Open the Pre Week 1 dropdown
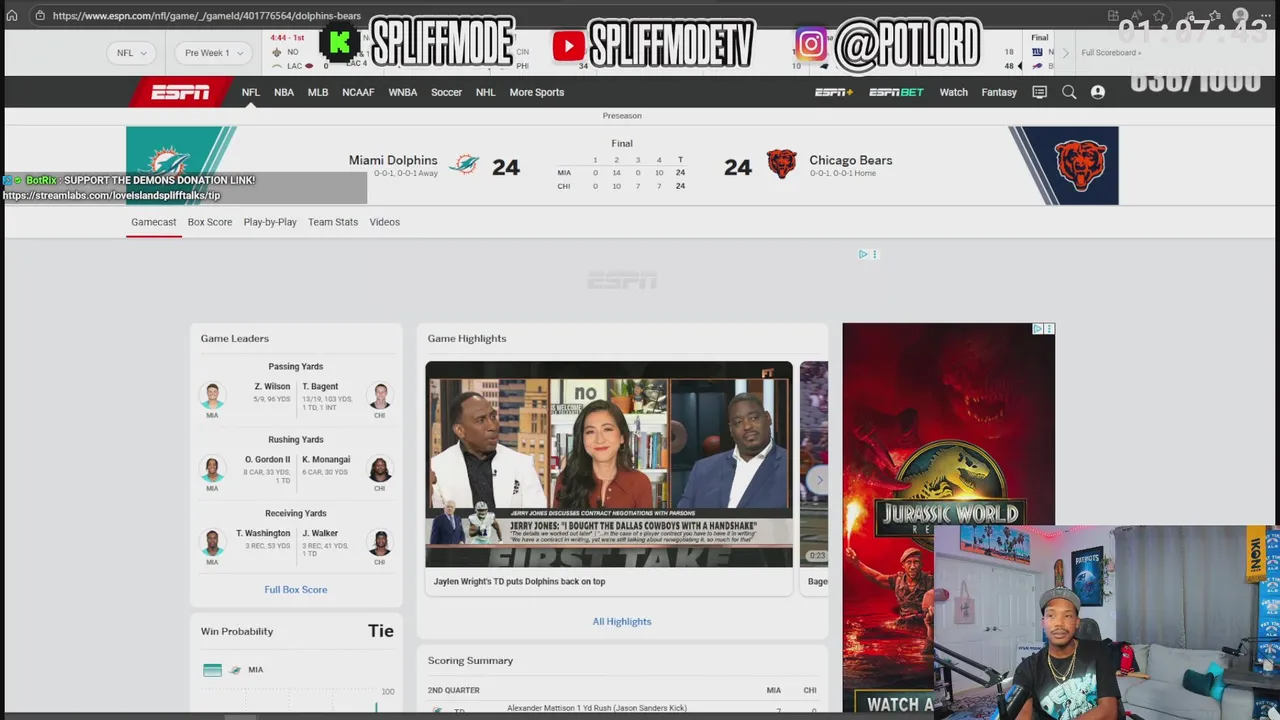Image resolution: width=1280 pixels, height=720 pixels. click(x=213, y=53)
